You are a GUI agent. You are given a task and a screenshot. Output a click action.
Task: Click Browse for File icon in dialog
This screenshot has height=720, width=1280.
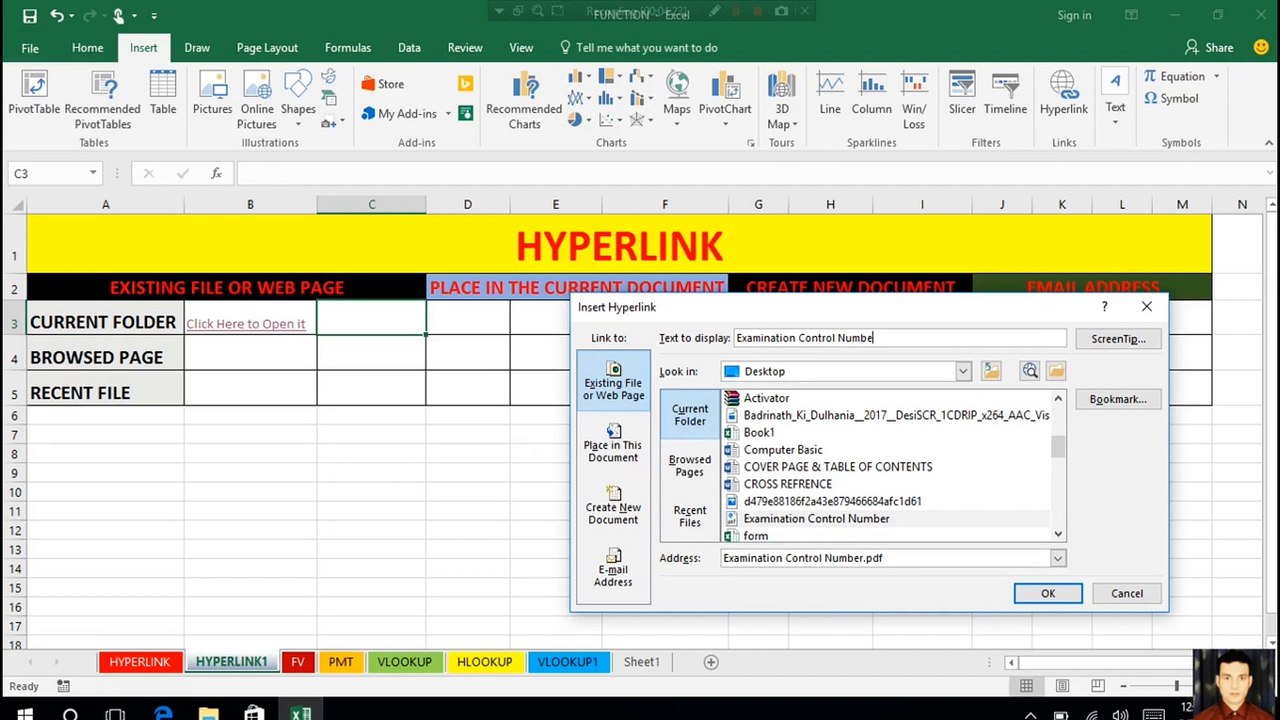pos(1056,371)
